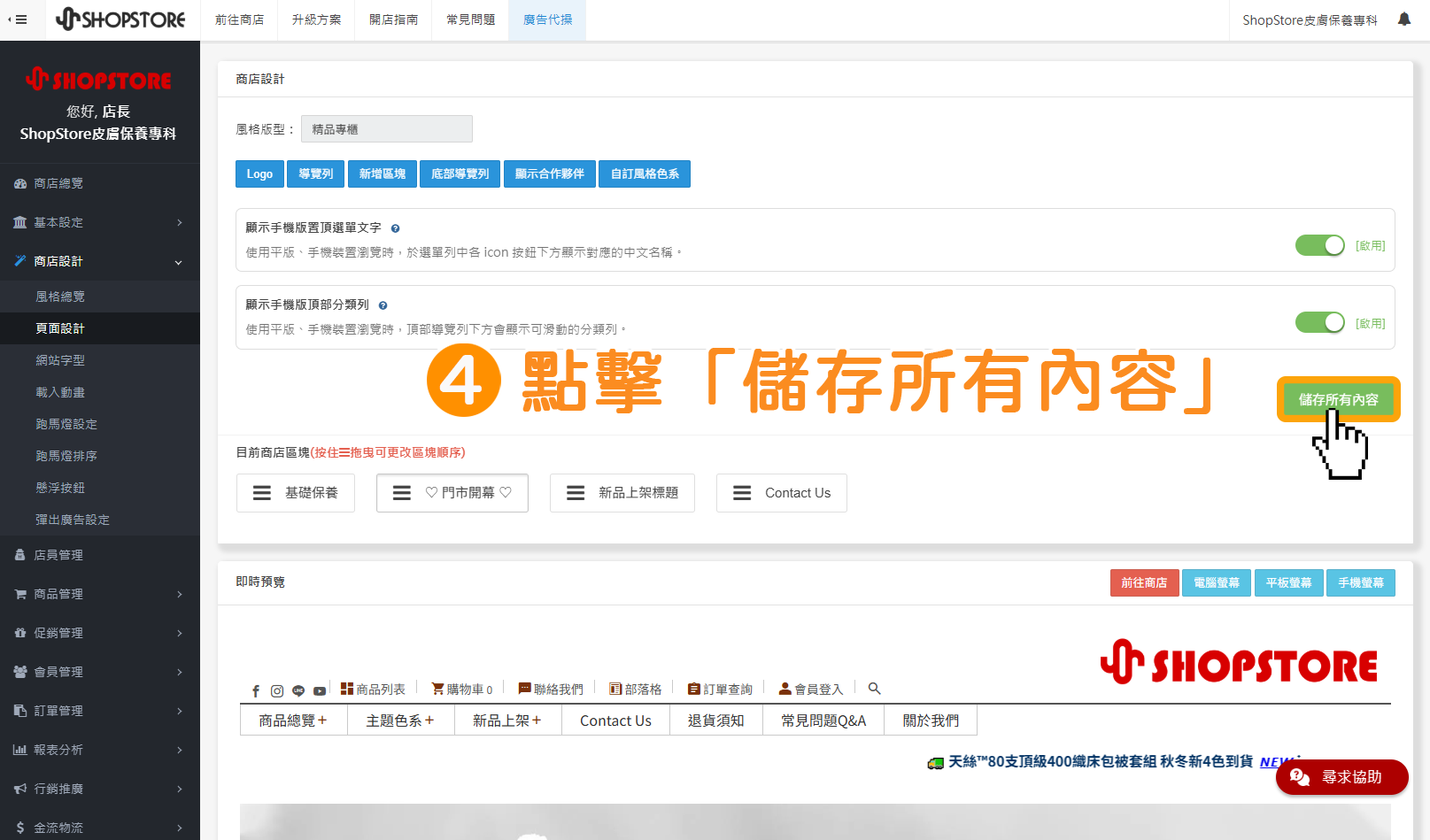This screenshot has width=1430, height=840.
Task: Click the SHOPSTORE logo in top bar
Action: point(120,19)
